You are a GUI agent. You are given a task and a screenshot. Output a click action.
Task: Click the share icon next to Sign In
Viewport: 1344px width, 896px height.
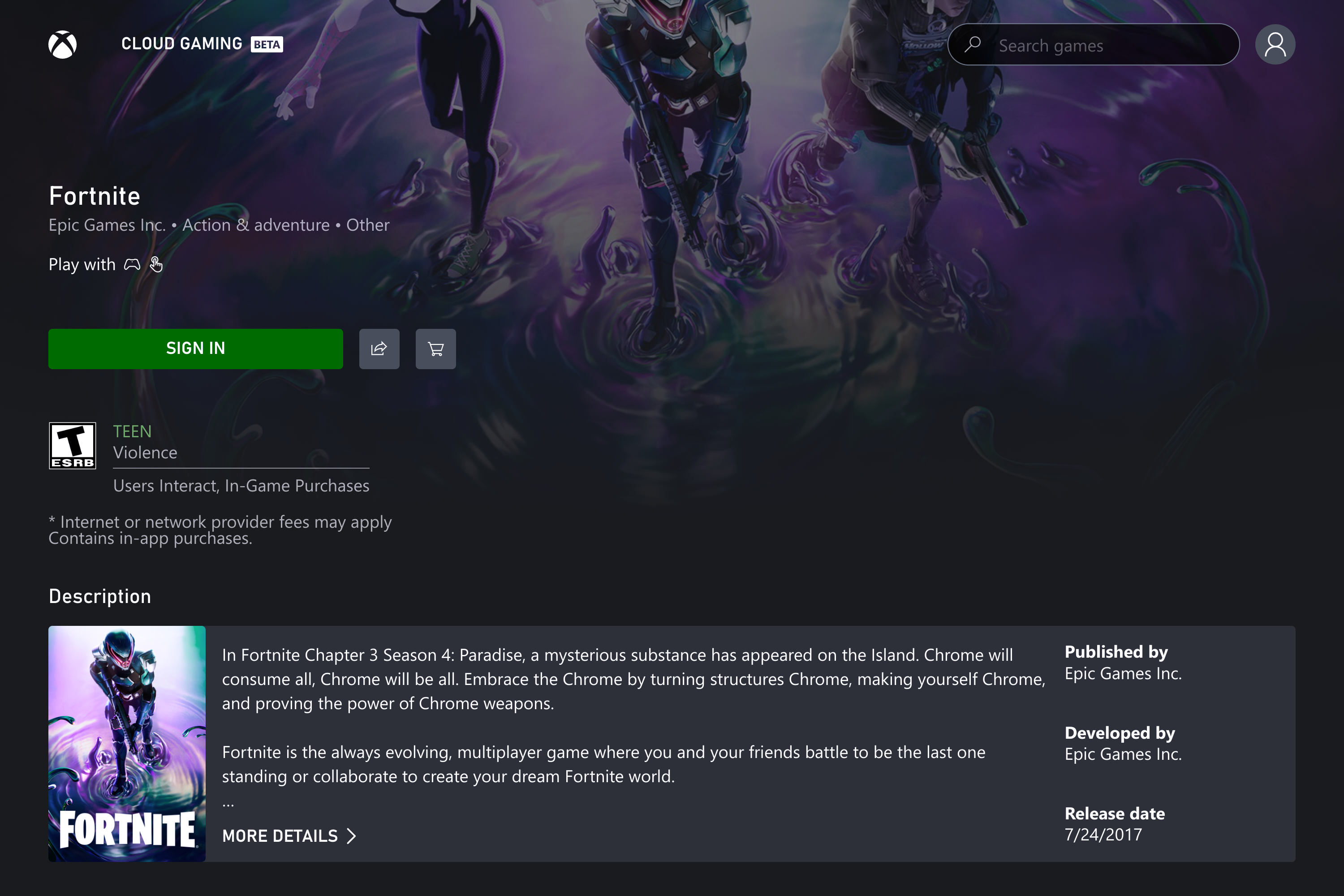tap(379, 348)
